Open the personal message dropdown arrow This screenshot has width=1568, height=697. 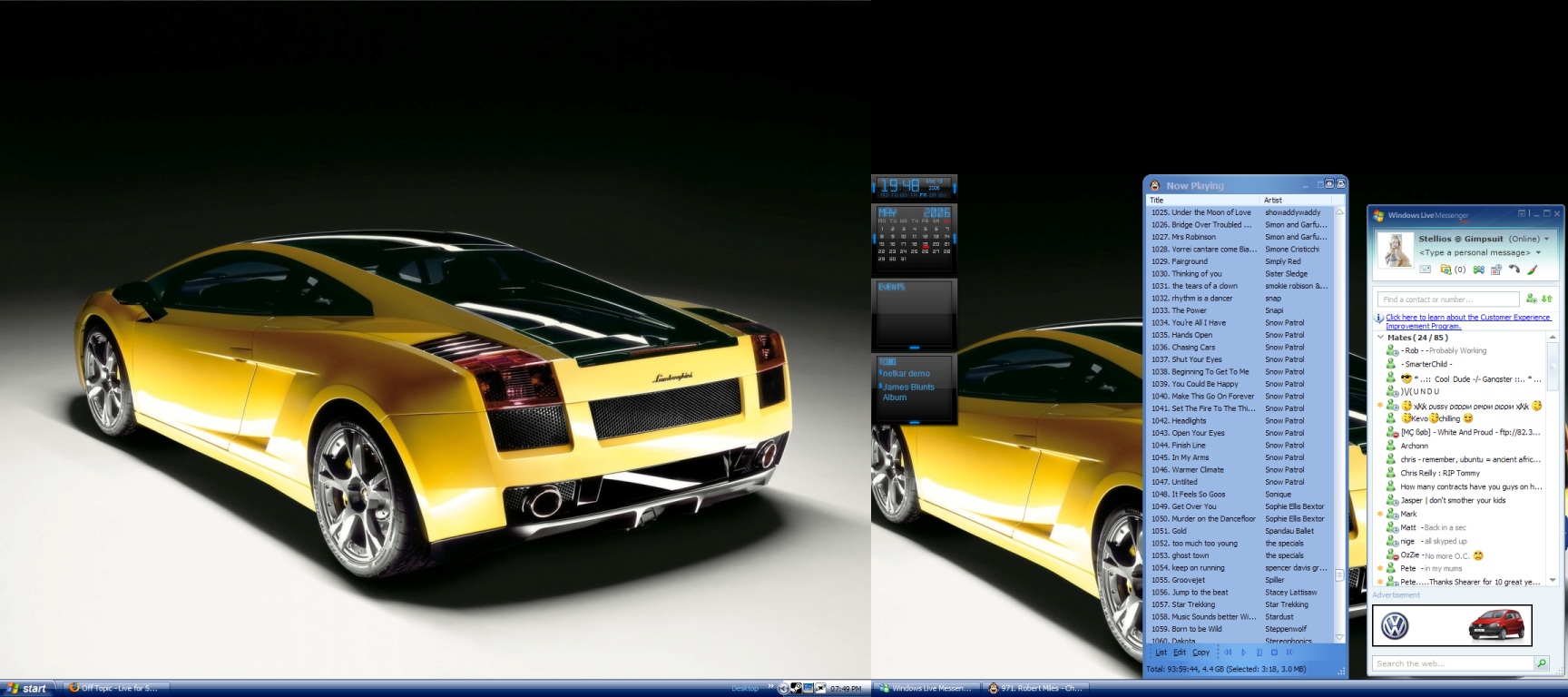tap(1538, 252)
